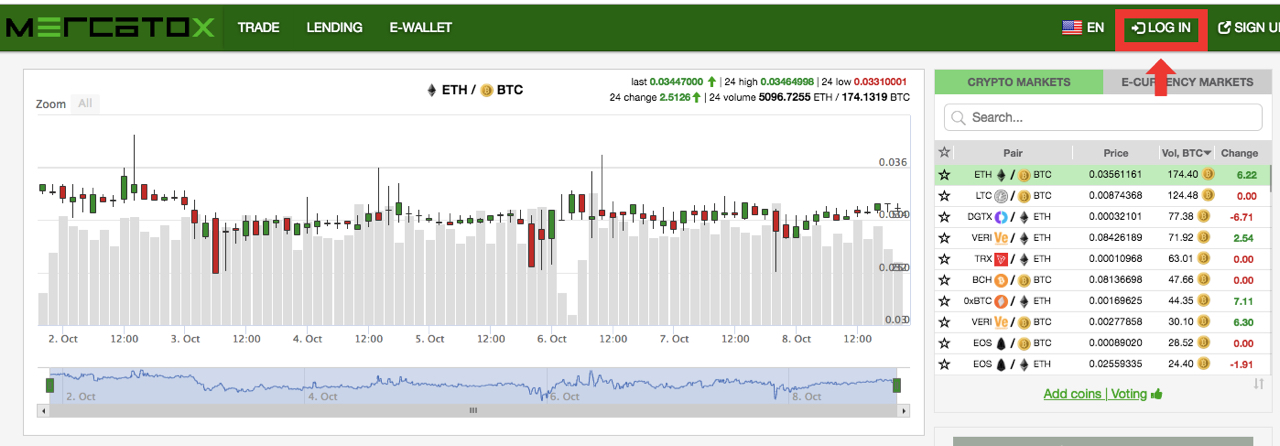
Task: Click the US flag icon
Action: (x=1072, y=28)
